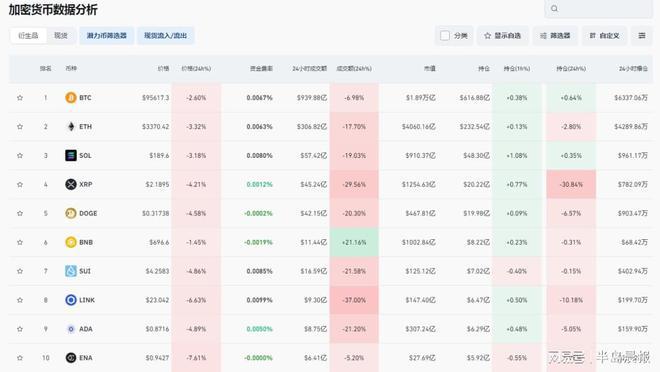Click the DOGE coin logo

71,213
